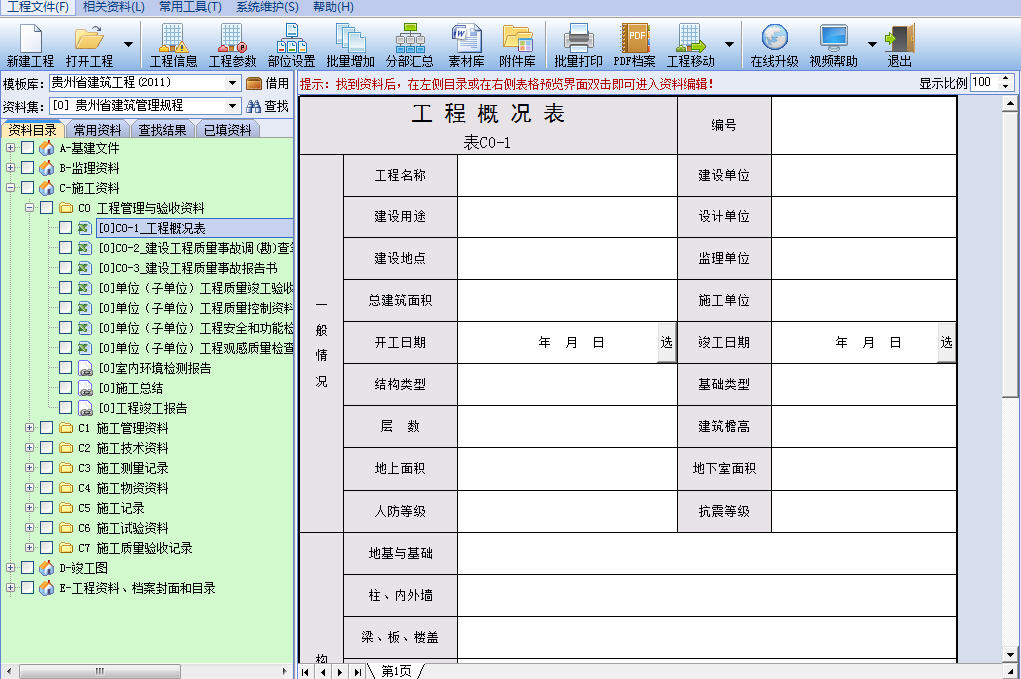Click the 新建工程 toolbar icon

30,46
